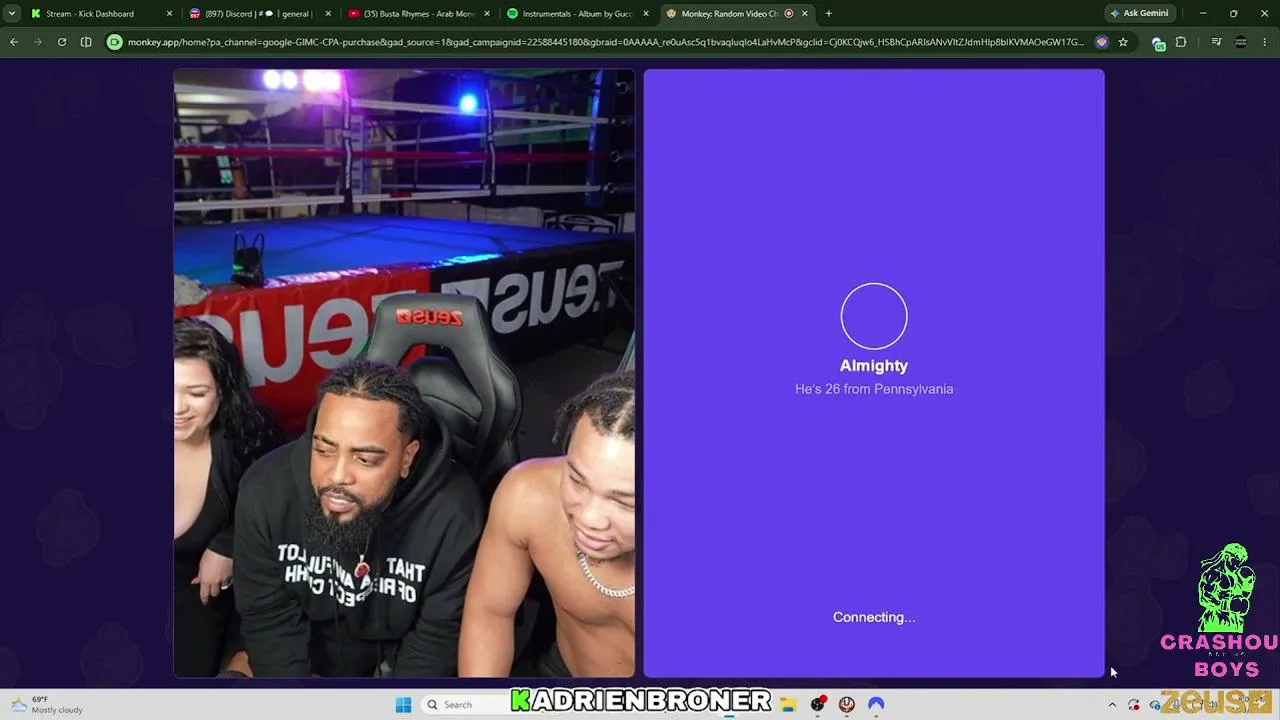Viewport: 1280px width, 720px height.
Task: Go forward to the next page
Action: pos(38,42)
